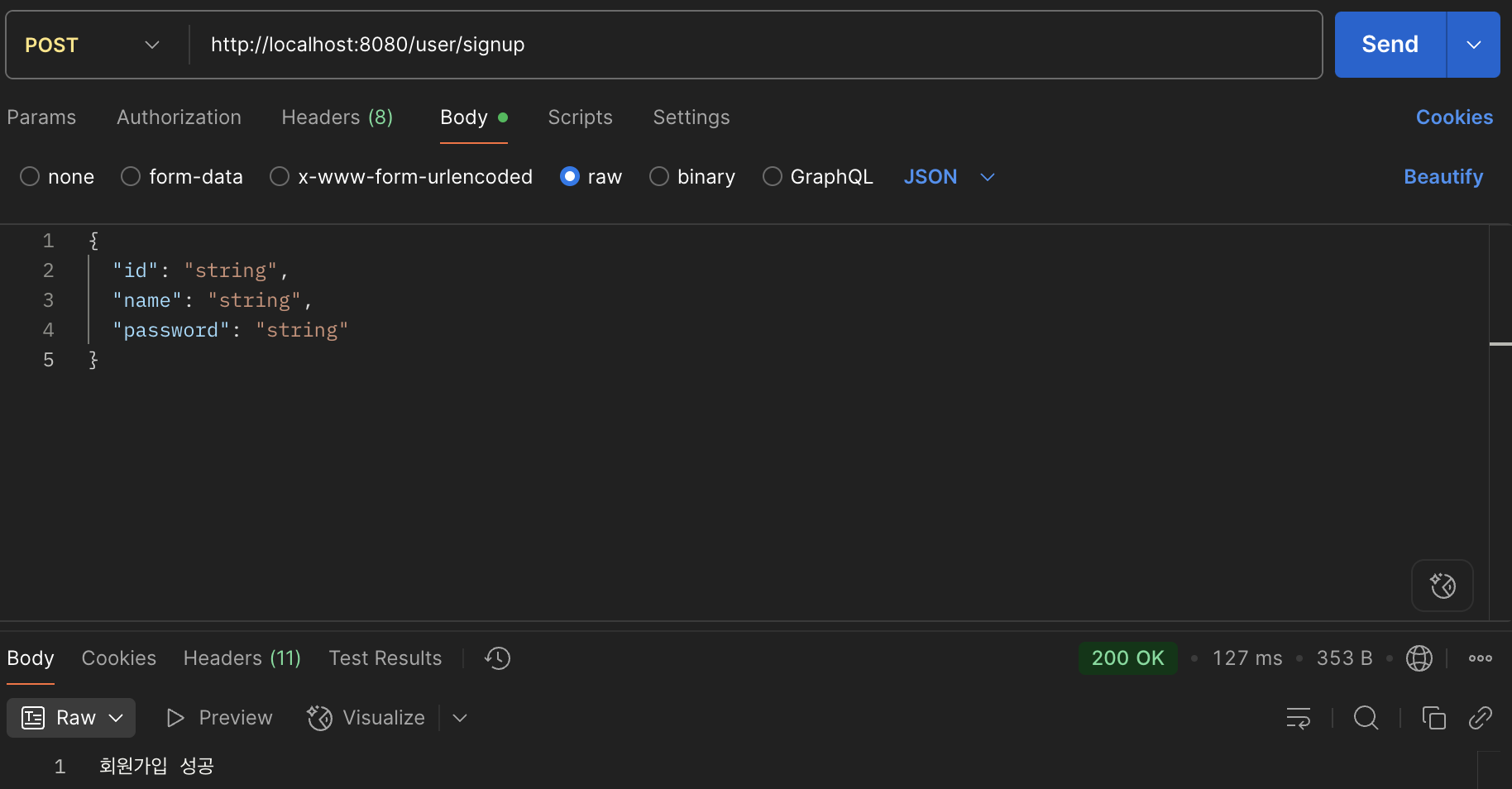Click the "id" key in JSON body
Image resolution: width=1512 pixels, height=789 pixels.
[135, 270]
